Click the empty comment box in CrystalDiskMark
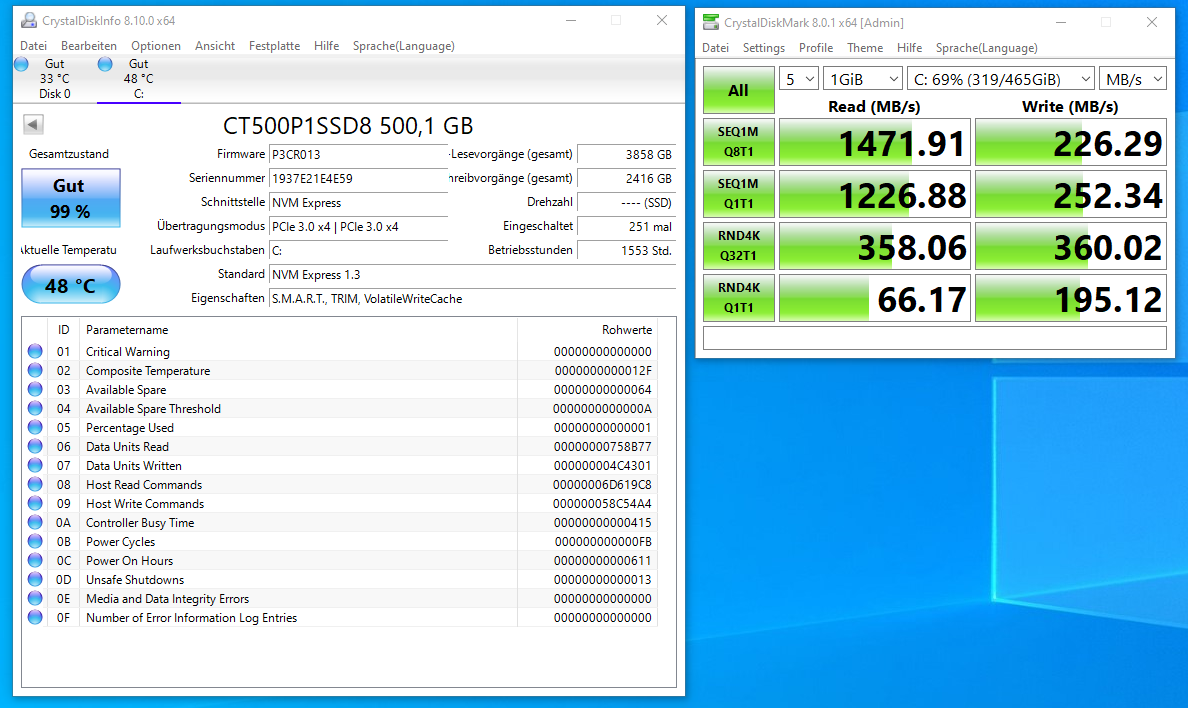Screen dimensions: 1188x708 934,338
